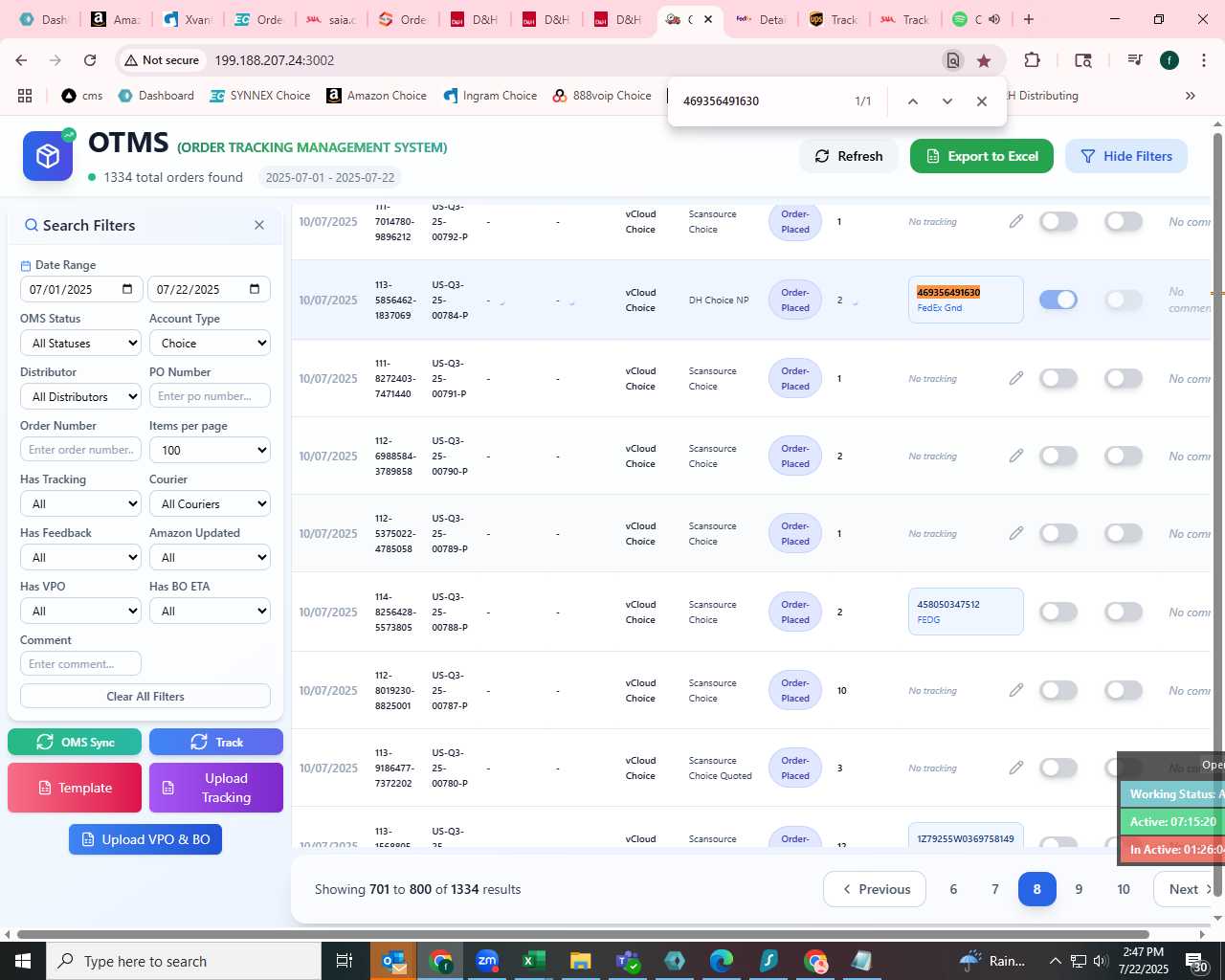1225x980 pixels.
Task: Open a new browser tab
Action: click(1029, 19)
